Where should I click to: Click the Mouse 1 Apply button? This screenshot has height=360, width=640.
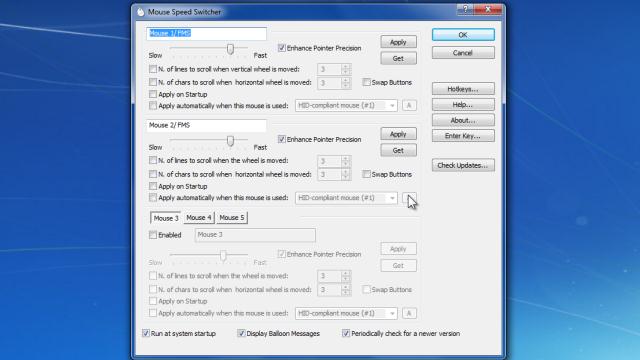(398, 42)
